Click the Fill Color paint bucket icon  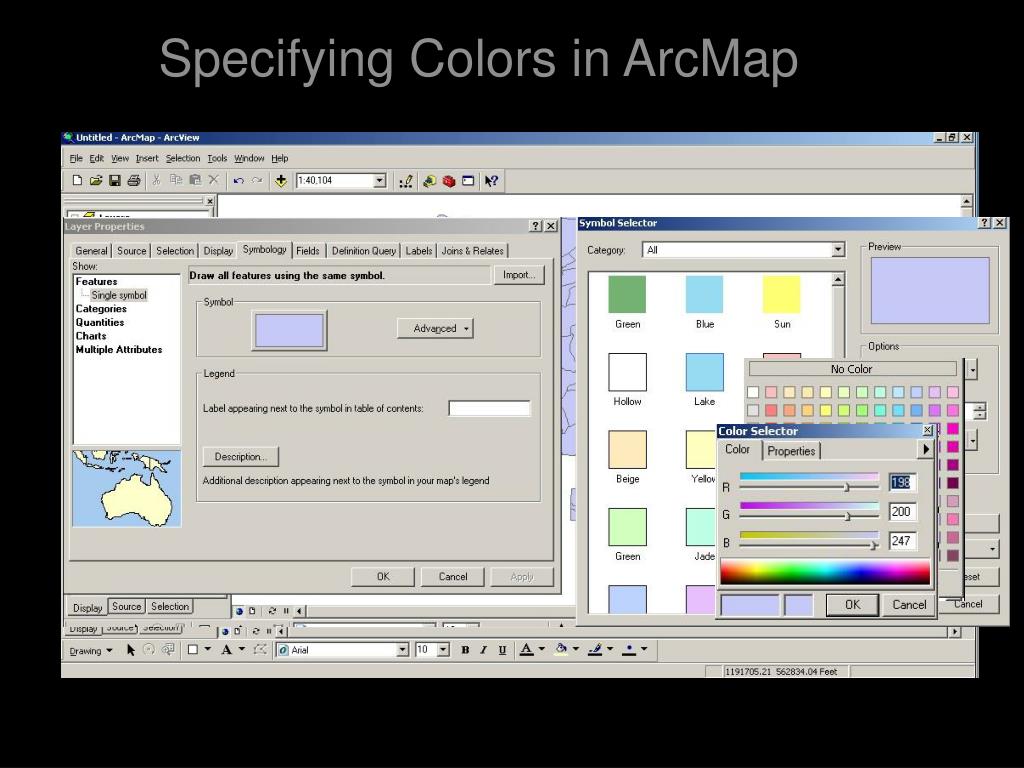(560, 650)
